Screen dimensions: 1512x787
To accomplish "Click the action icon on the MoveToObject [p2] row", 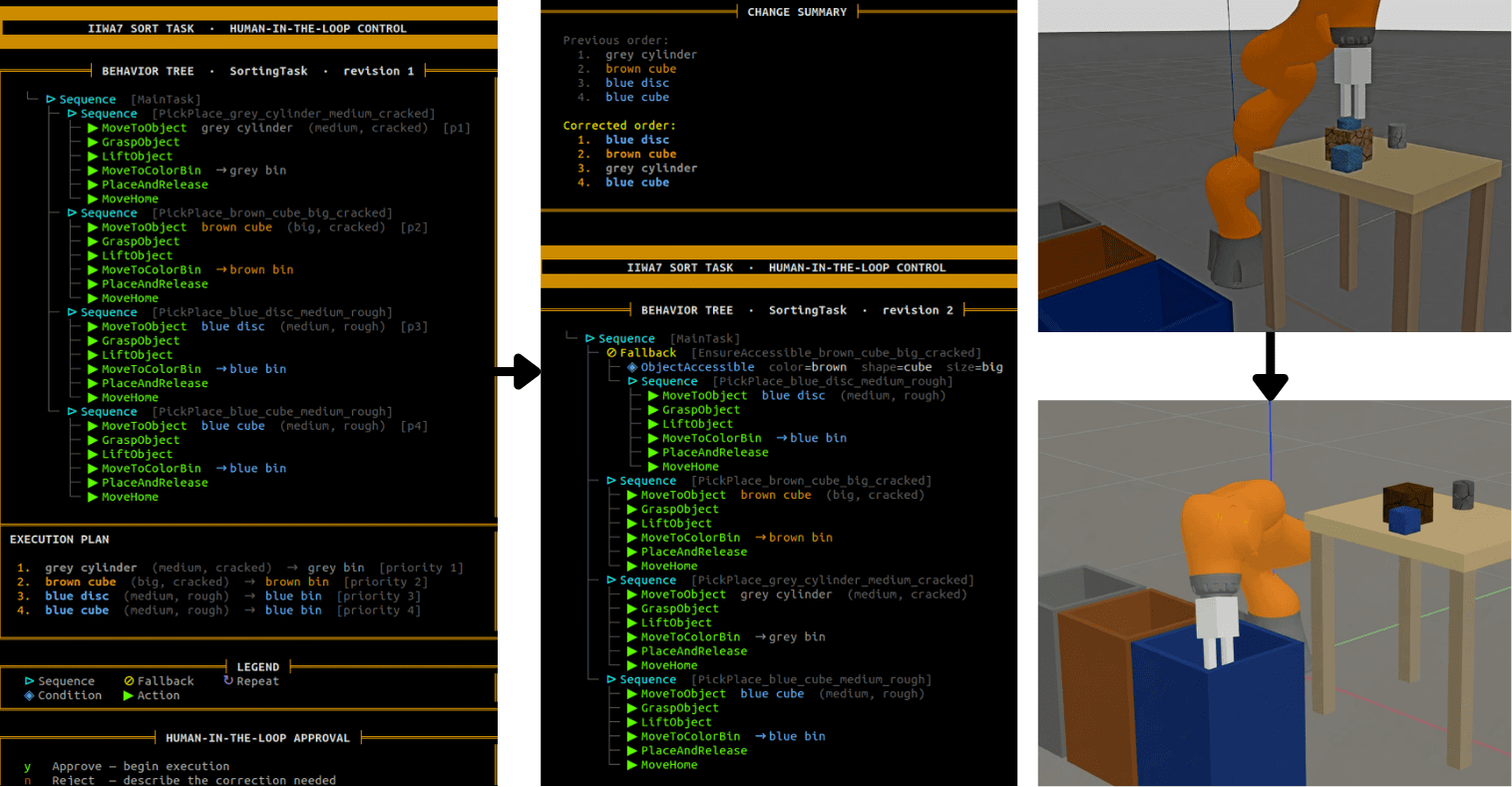I will click(93, 227).
